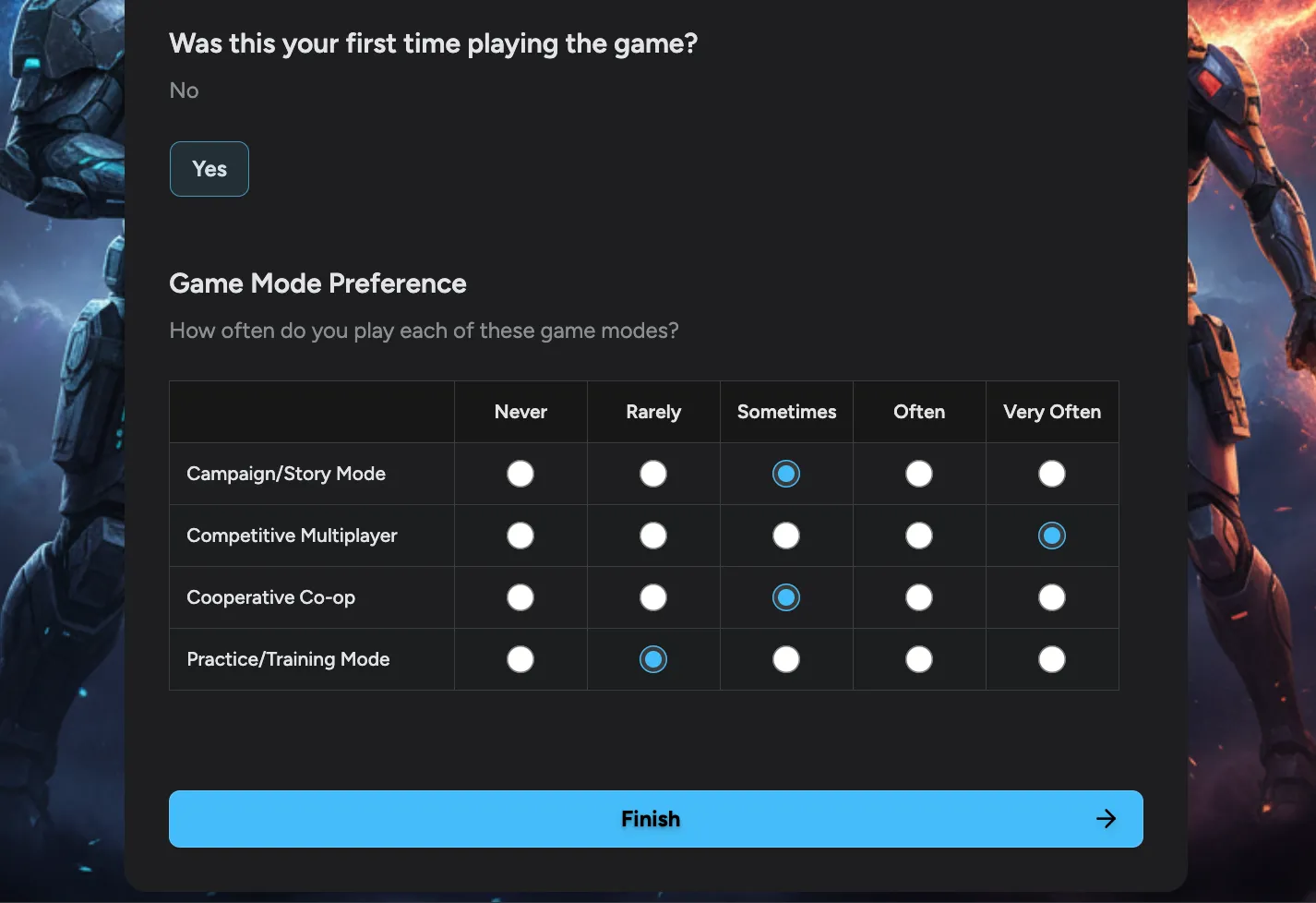Set Practice/Training Mode to Never
The width and height of the screenshot is (1316, 903).
click(520, 659)
